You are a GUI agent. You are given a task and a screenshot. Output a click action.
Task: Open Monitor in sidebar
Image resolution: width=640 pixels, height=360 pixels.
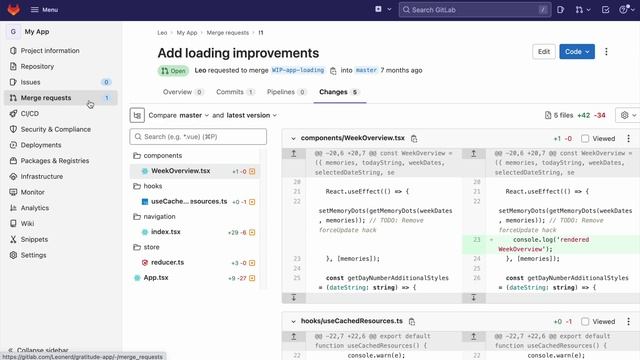point(32,192)
